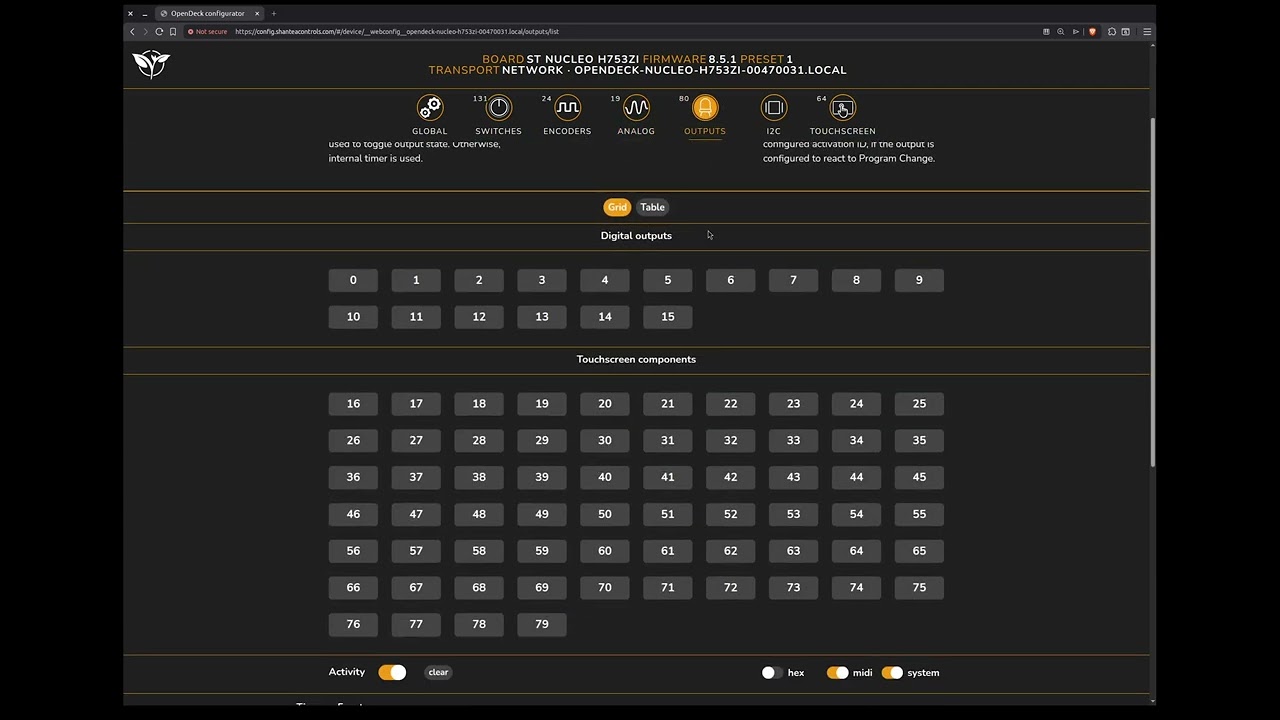This screenshot has height=720, width=1280.
Task: Open the Touchscreen section
Action: (x=842, y=115)
